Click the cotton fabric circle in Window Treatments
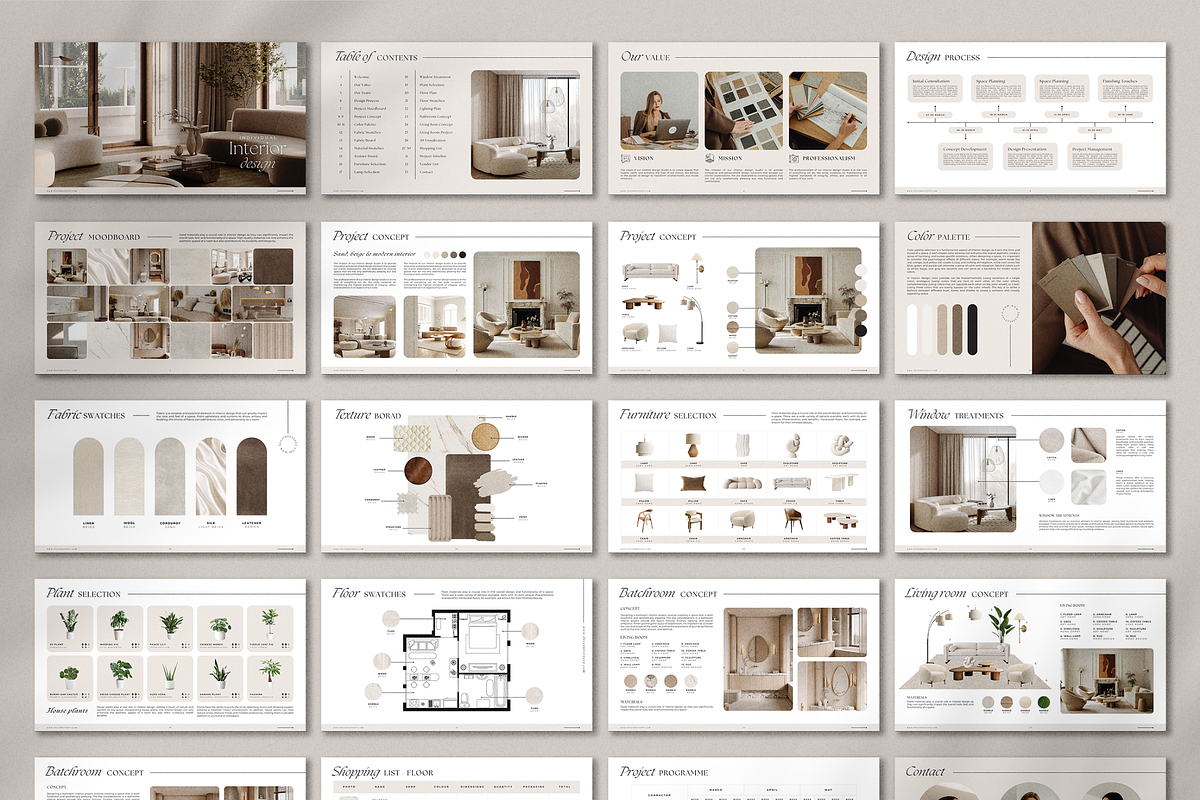1200x800 pixels. pyautogui.click(x=1052, y=441)
